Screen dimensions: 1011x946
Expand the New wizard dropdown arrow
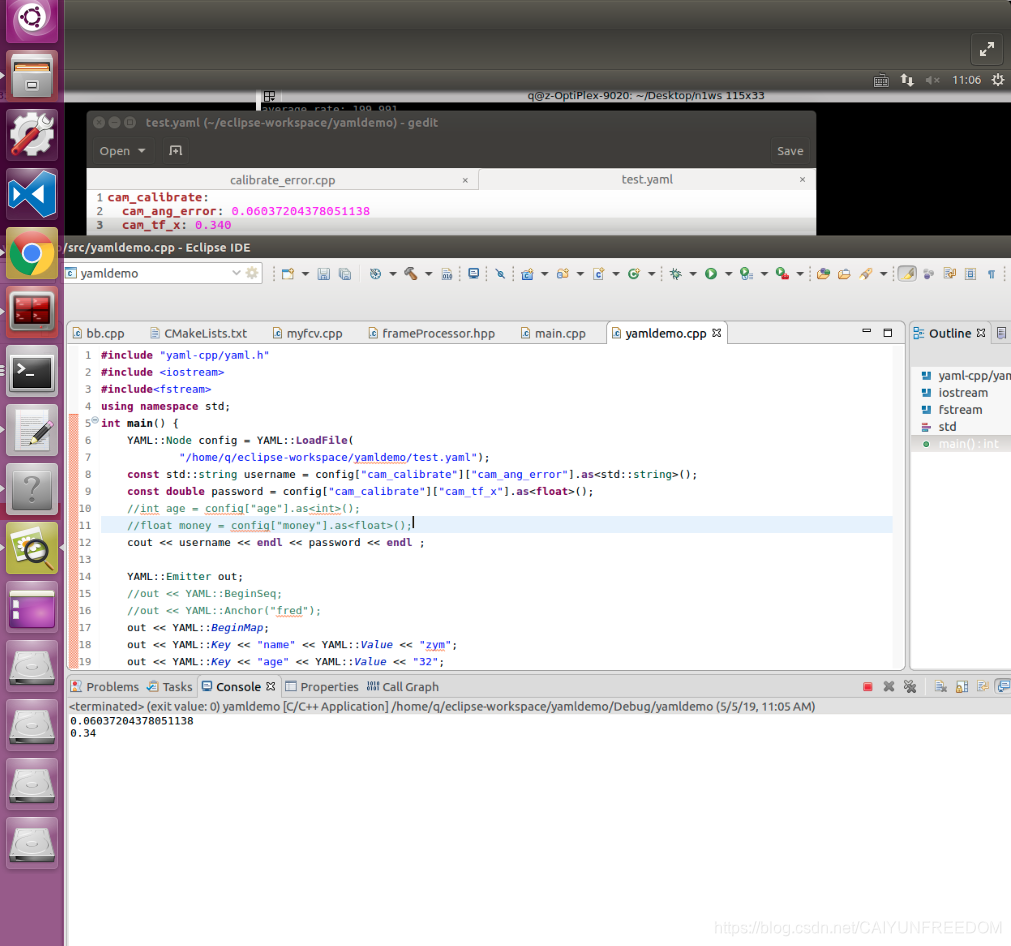(305, 273)
